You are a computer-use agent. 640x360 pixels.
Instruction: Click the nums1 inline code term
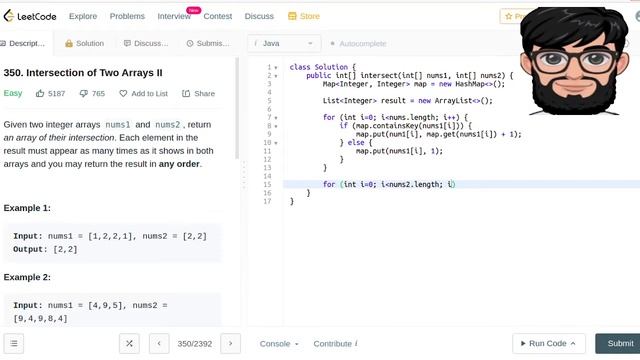coord(118,124)
